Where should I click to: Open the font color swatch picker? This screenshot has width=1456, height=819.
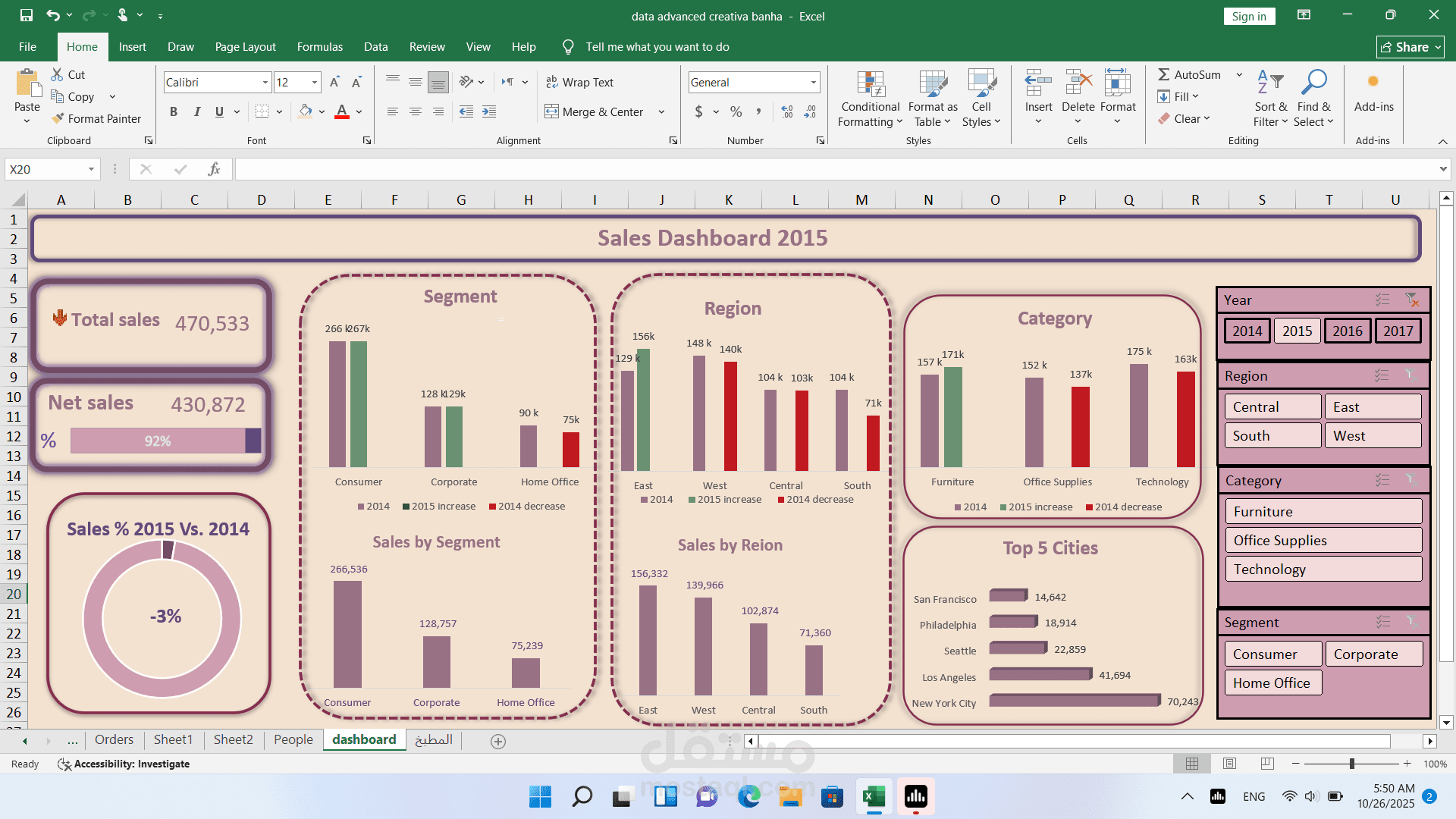[360, 111]
